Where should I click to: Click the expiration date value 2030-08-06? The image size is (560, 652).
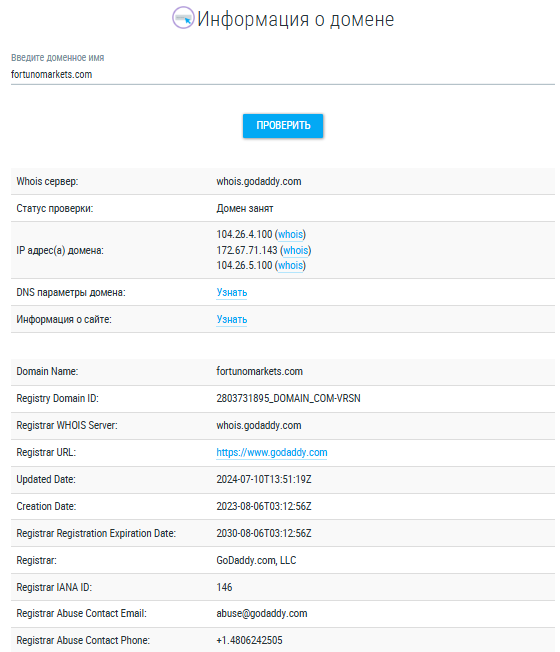[x=264, y=533]
